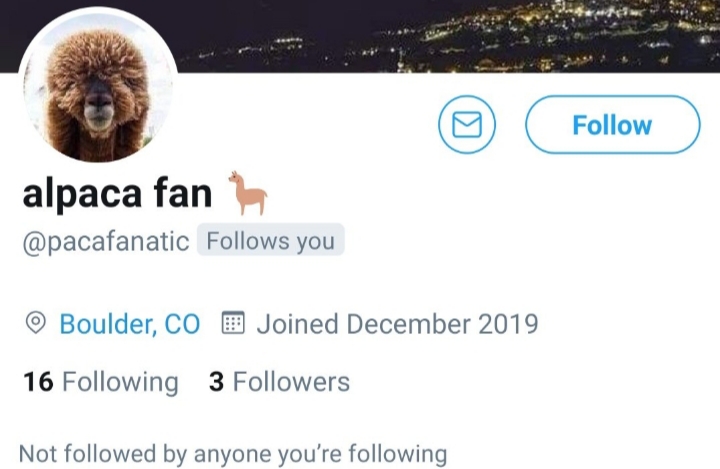Open the Boulder, CO location link
The image size is (720, 469).
[x=130, y=324]
